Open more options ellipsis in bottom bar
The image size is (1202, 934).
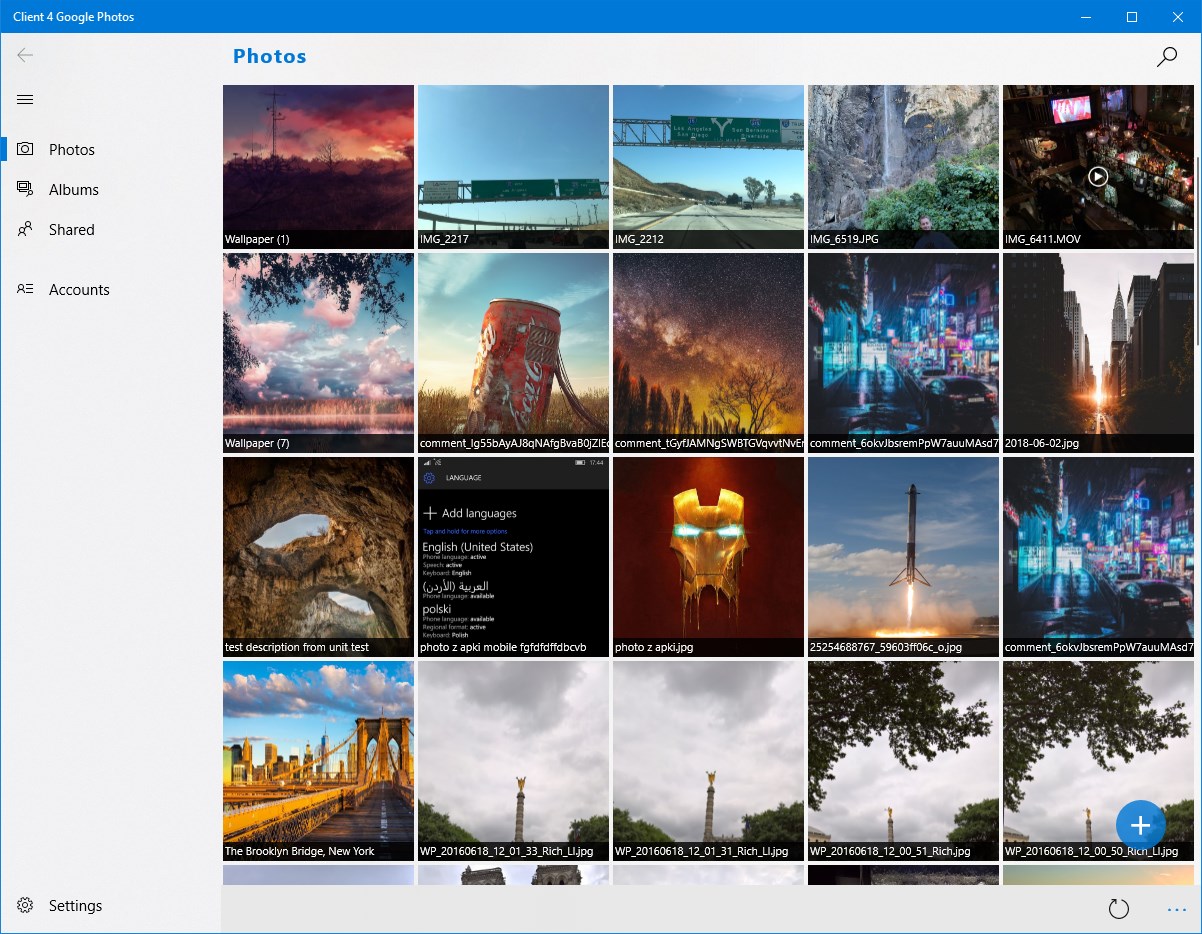(x=1176, y=910)
